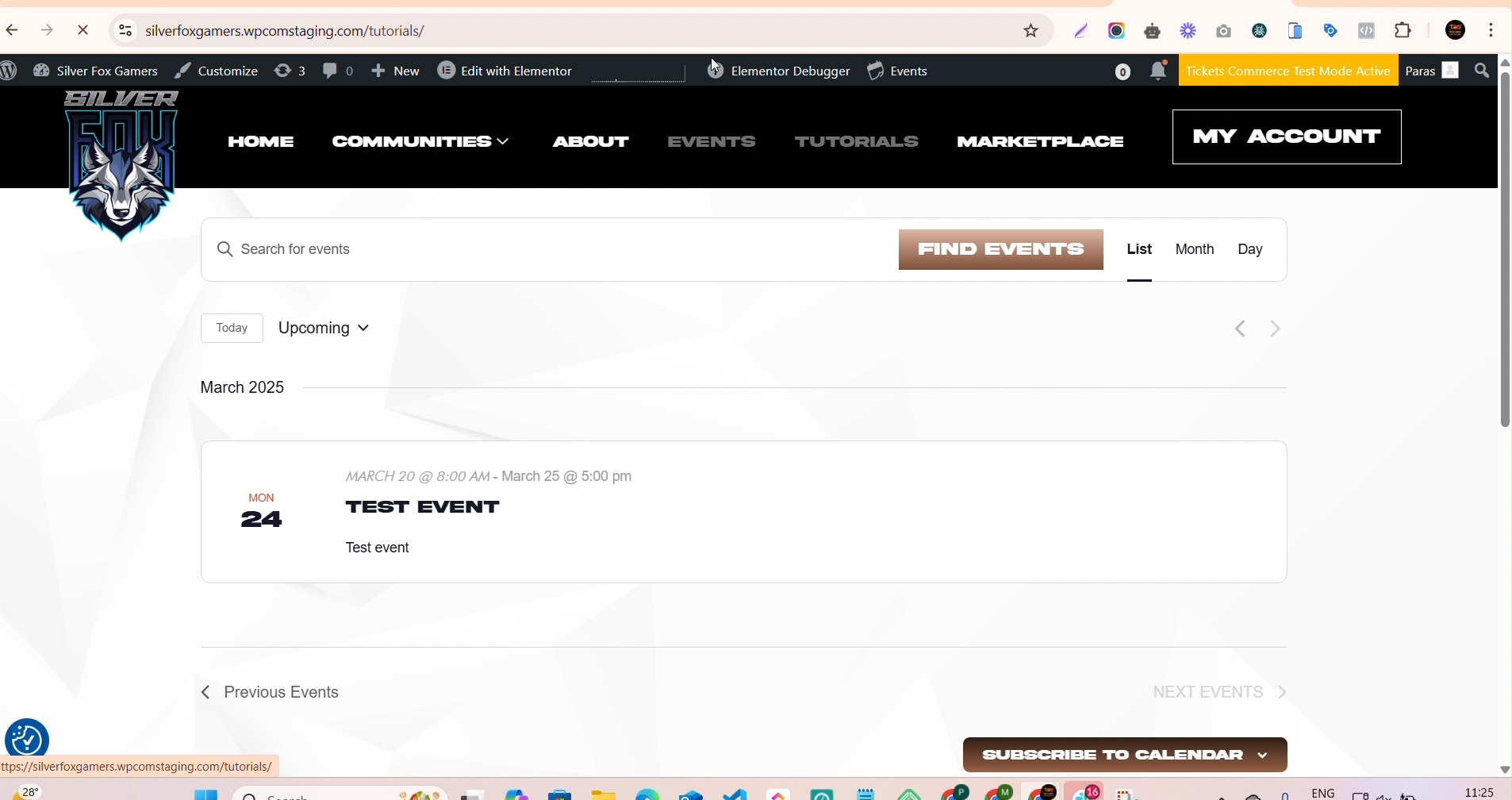Go to Previous Events link
The height and width of the screenshot is (800, 1512).
(x=271, y=692)
